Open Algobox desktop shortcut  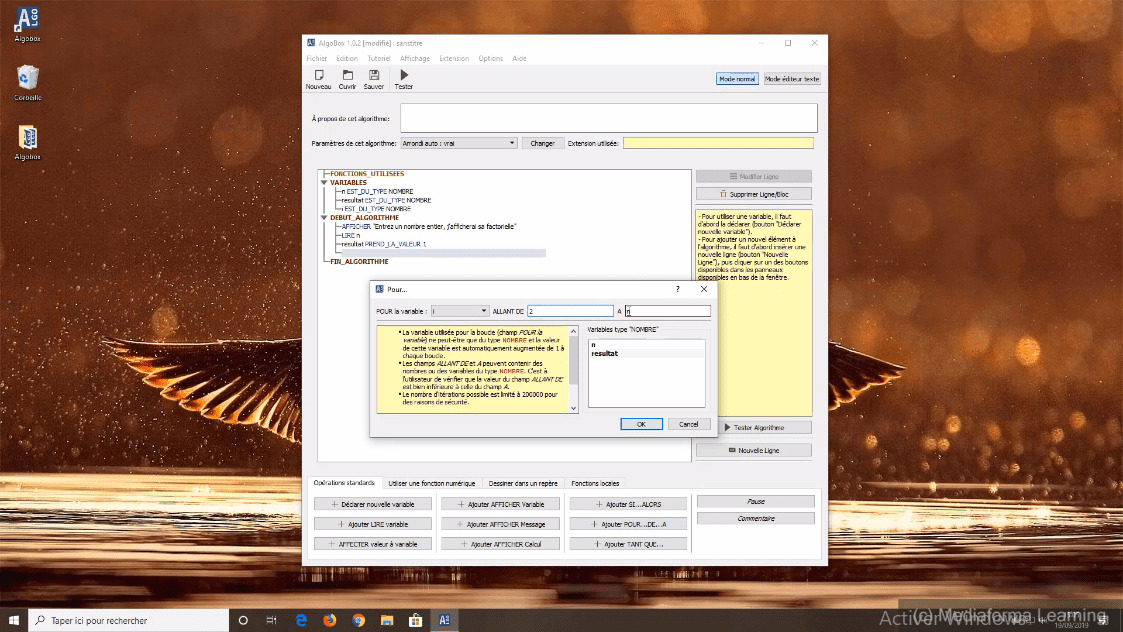(28, 17)
